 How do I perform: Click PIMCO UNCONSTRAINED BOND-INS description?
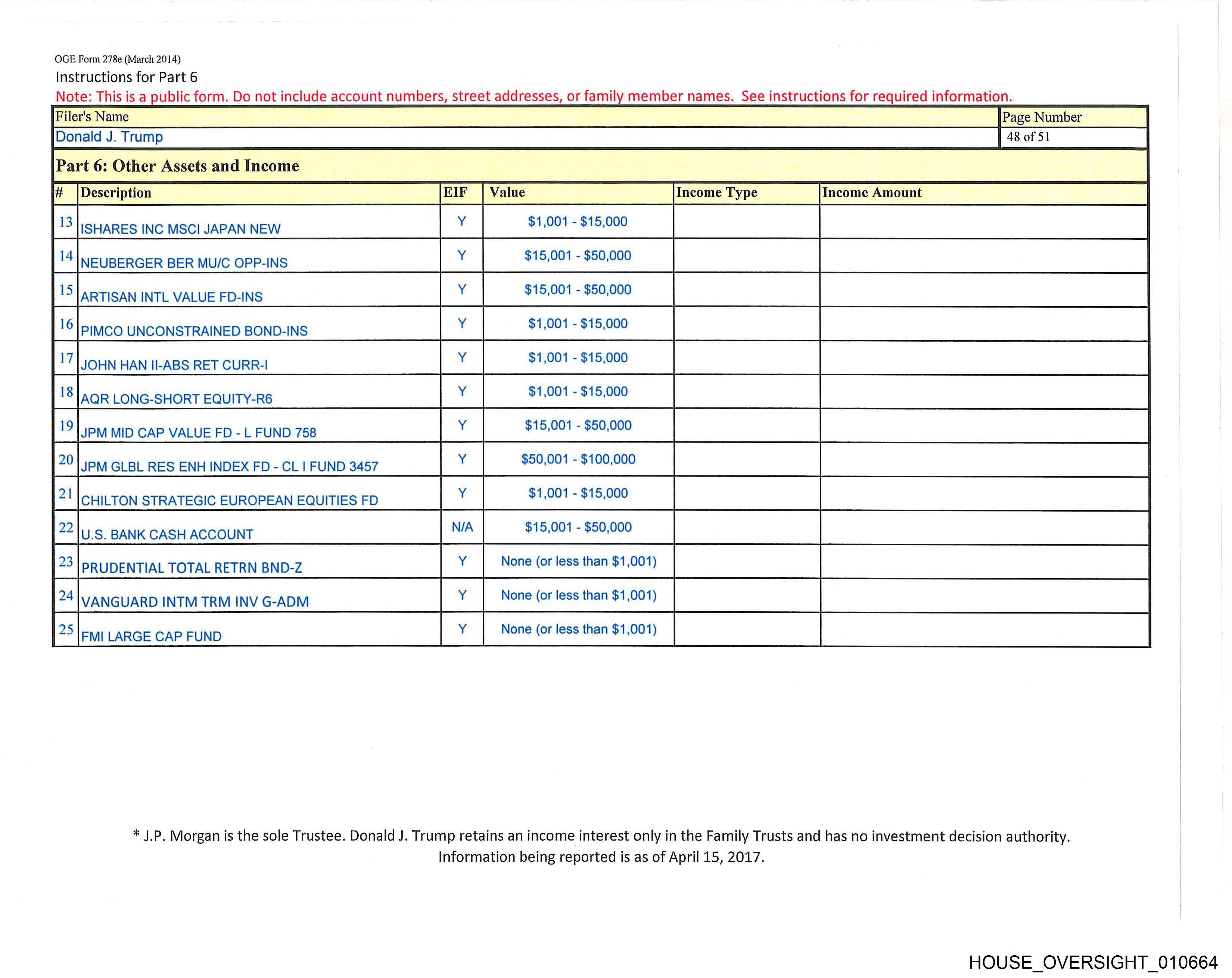point(194,331)
